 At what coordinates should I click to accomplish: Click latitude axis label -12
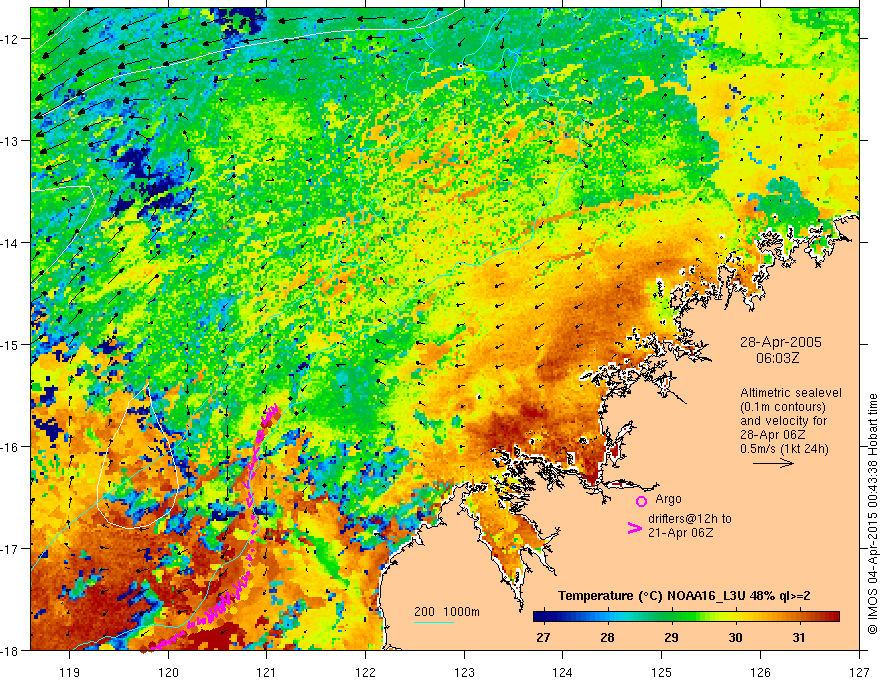coord(11,39)
